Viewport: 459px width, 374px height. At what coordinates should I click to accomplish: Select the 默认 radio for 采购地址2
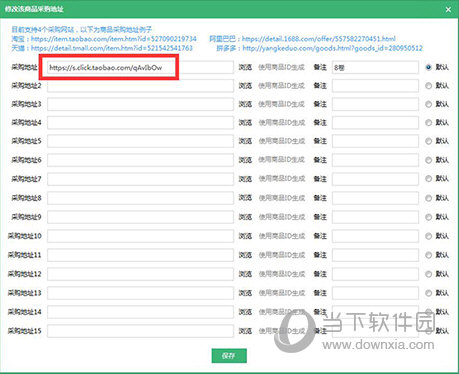point(428,86)
